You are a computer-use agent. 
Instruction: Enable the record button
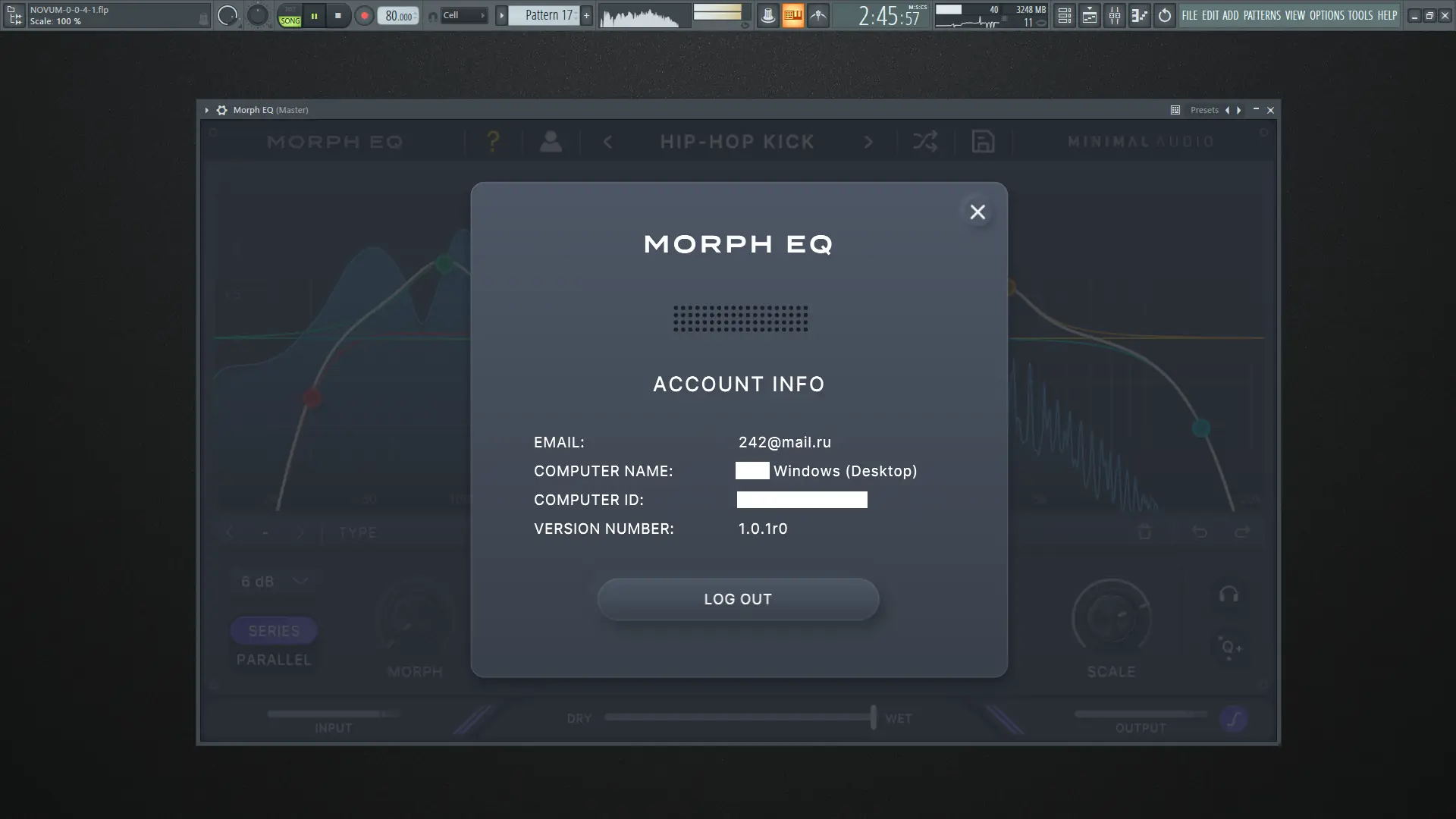364,15
